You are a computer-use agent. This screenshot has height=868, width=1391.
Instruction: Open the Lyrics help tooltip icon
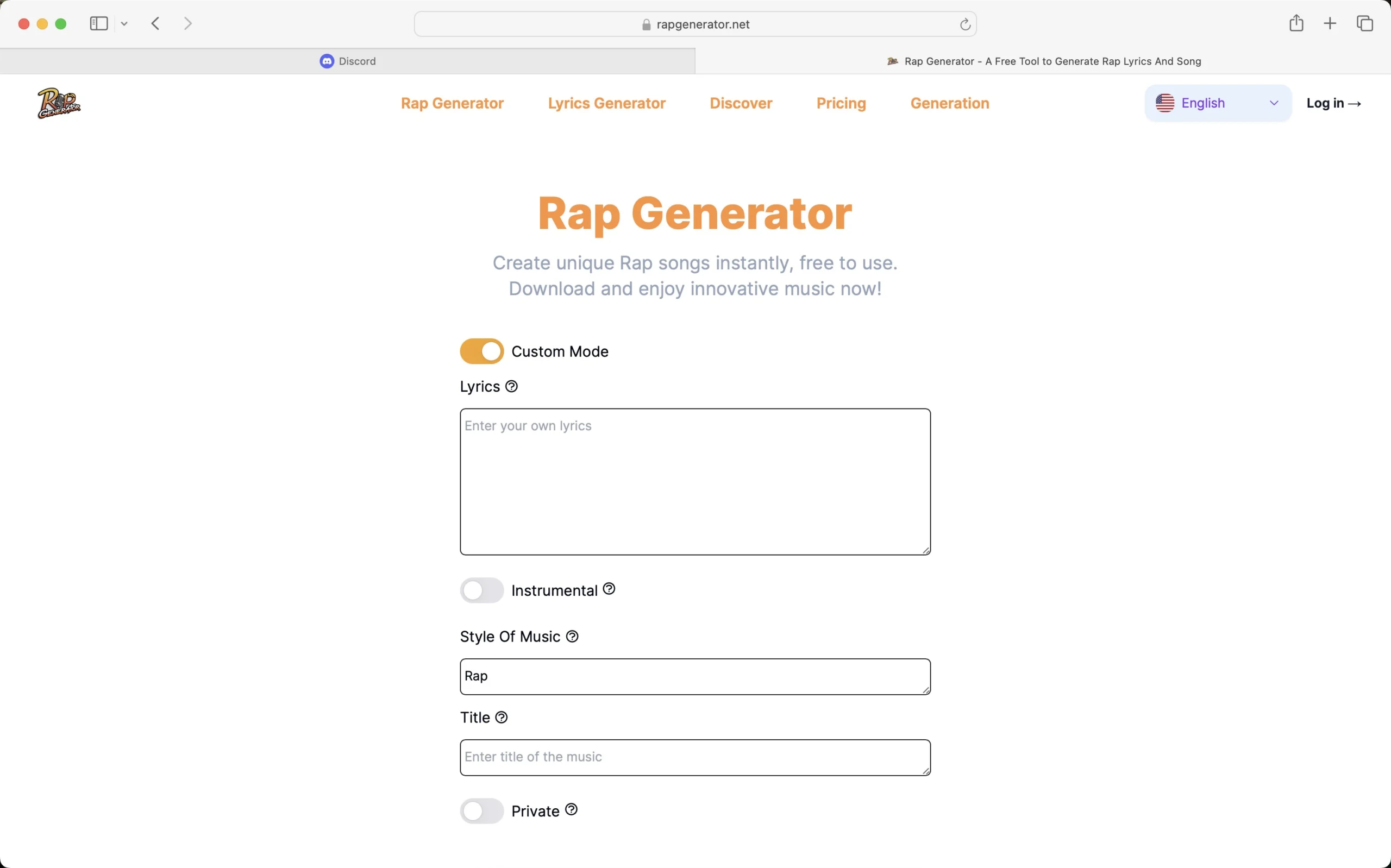click(x=511, y=386)
